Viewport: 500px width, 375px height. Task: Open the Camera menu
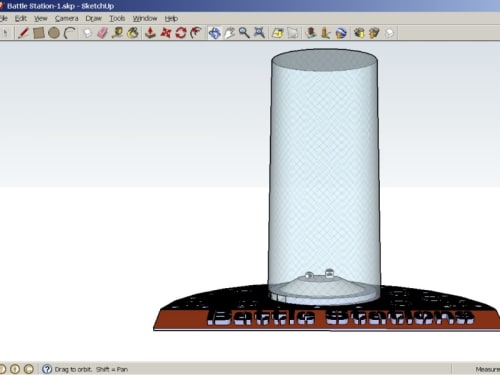[x=66, y=18]
